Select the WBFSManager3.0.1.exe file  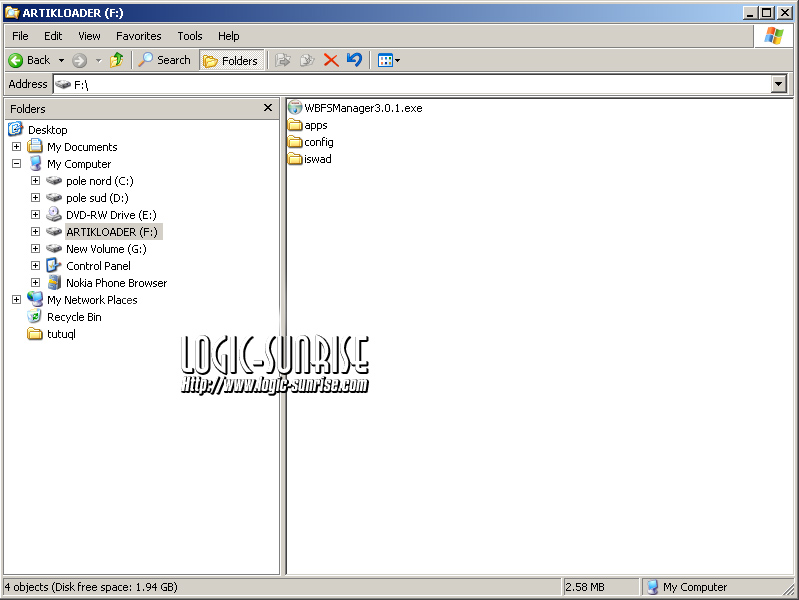tap(355, 108)
